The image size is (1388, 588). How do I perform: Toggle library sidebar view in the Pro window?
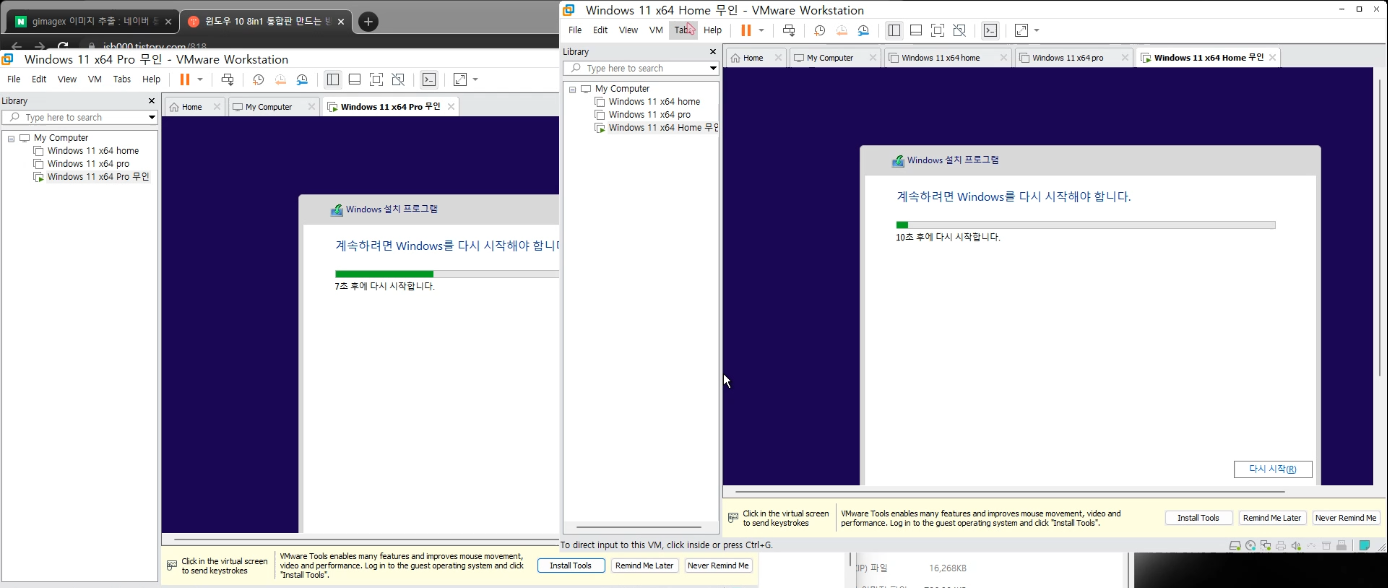[333, 79]
